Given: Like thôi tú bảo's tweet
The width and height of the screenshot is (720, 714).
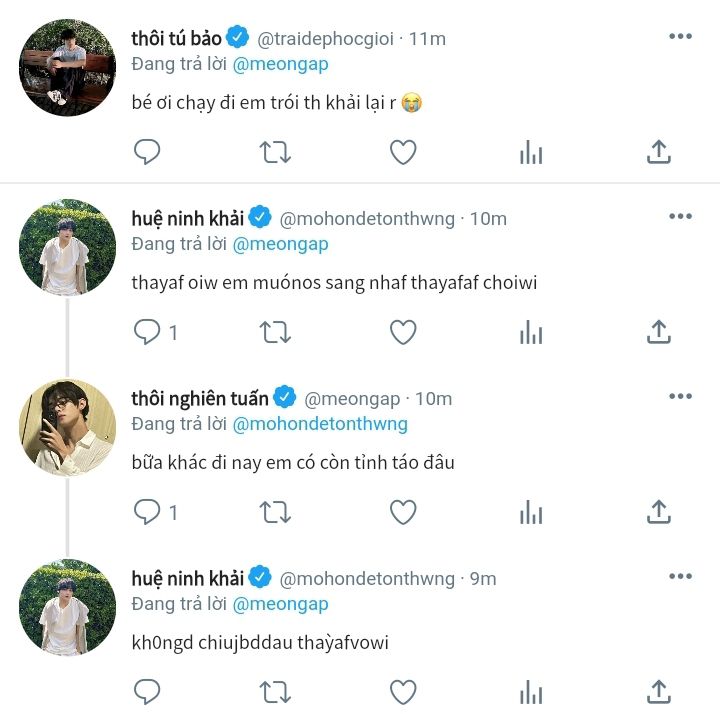Looking at the screenshot, I should click(403, 152).
